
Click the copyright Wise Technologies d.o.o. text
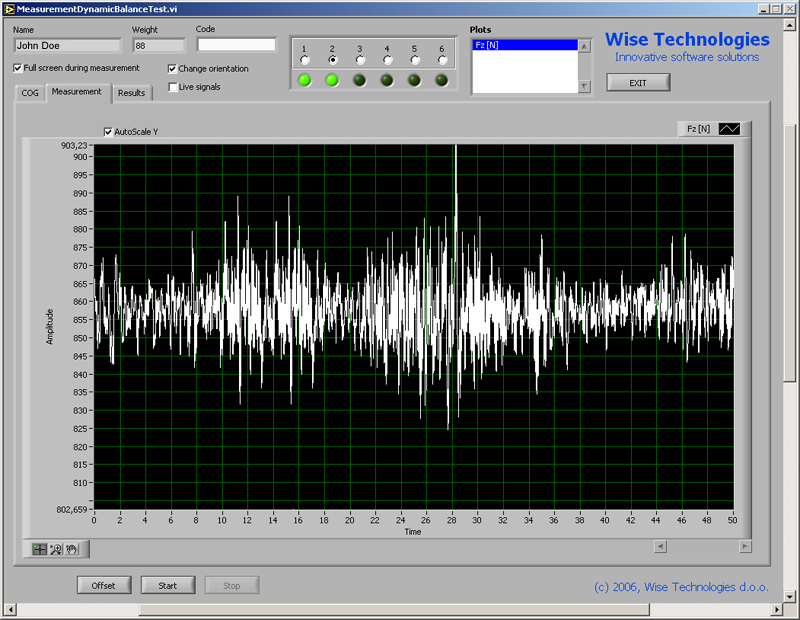[x=681, y=587]
